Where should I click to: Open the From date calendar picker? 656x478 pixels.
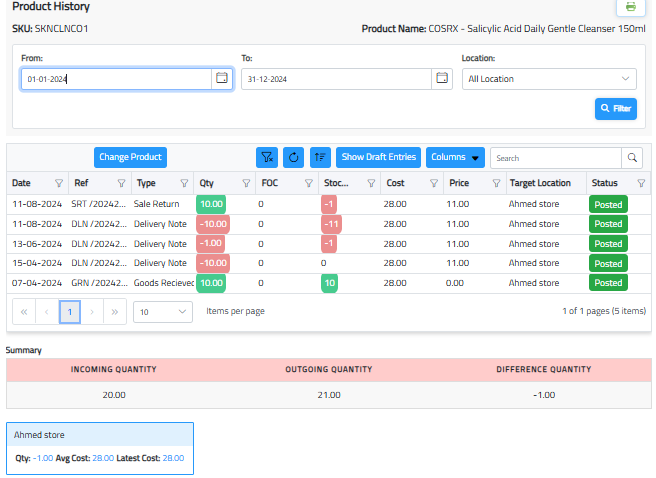pos(222,78)
